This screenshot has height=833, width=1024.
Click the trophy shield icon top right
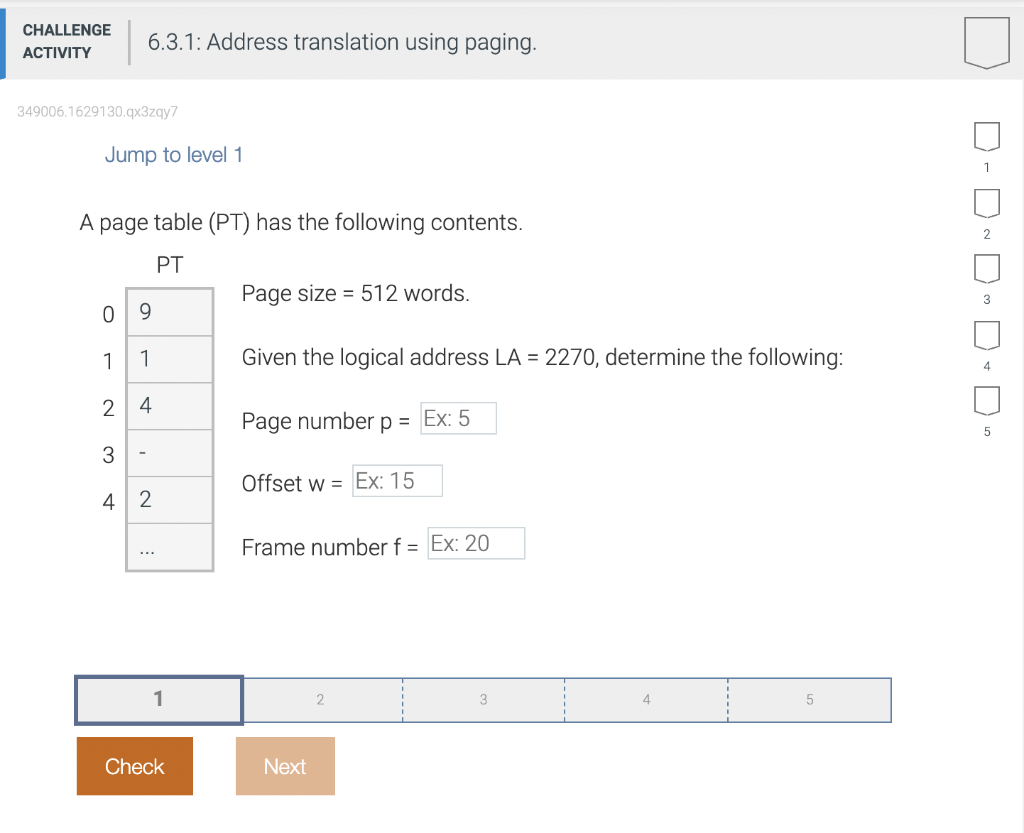click(x=986, y=42)
